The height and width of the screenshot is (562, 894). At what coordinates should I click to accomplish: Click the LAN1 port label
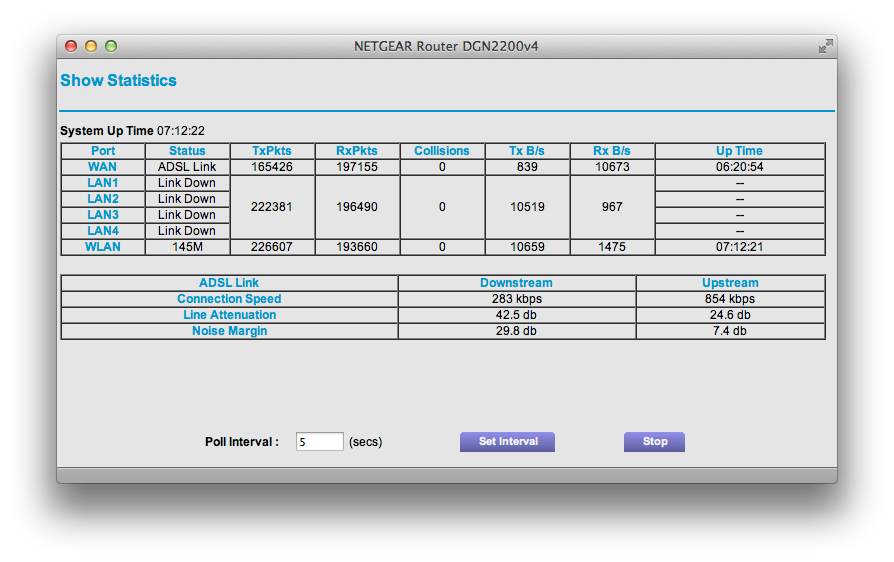103,183
